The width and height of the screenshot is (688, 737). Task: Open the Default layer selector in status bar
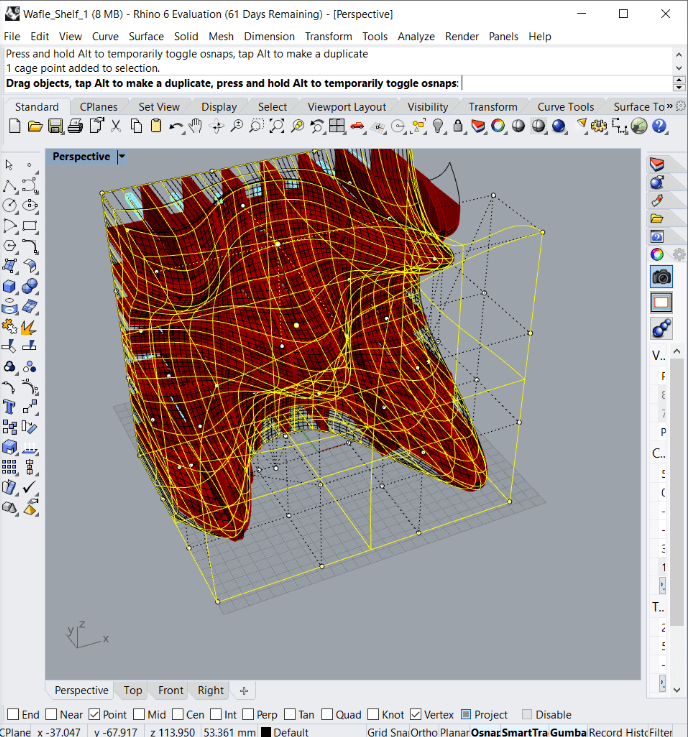click(290, 732)
